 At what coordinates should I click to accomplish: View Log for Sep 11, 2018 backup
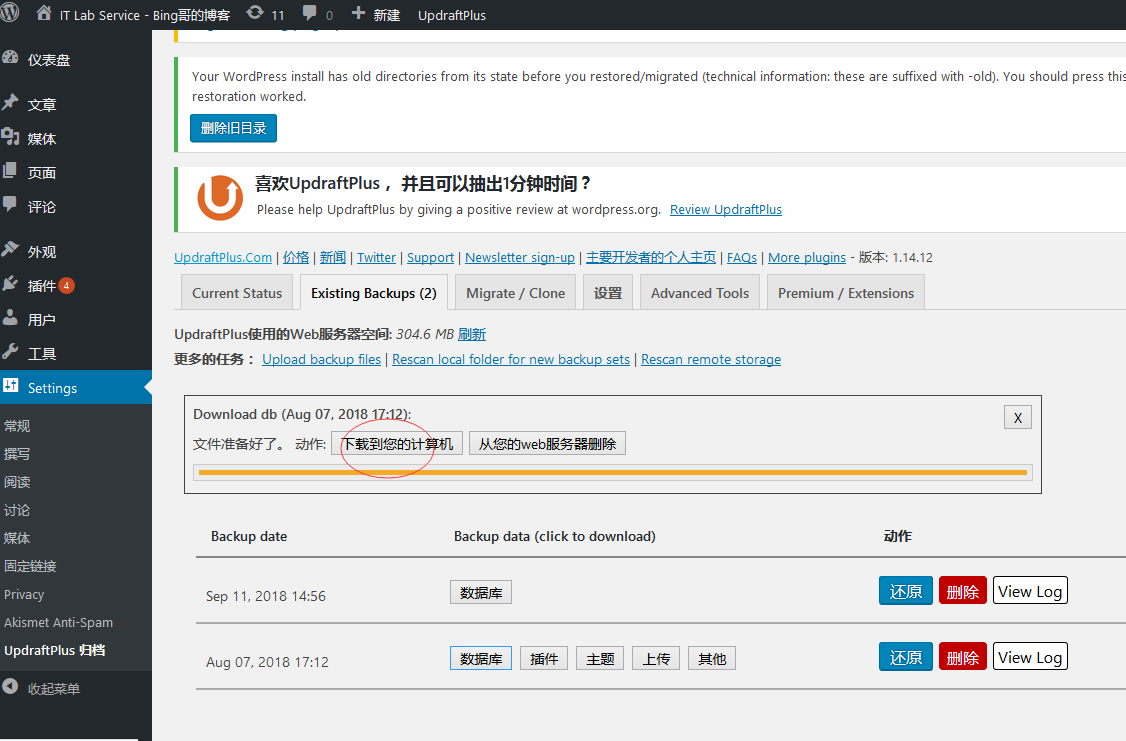[1030, 591]
